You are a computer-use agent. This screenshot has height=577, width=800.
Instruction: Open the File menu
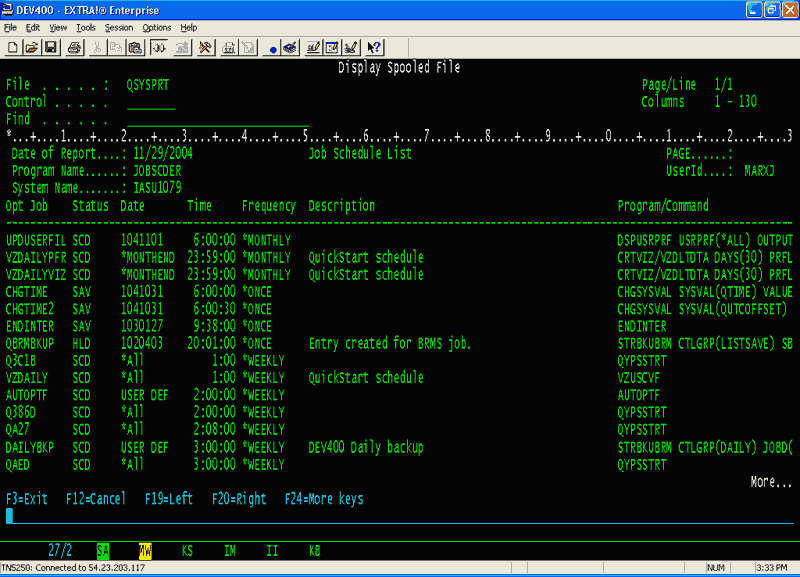point(11,28)
